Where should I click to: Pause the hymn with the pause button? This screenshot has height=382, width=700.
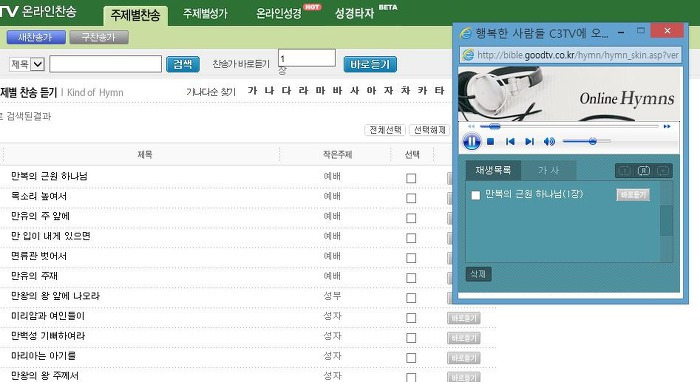click(x=471, y=141)
